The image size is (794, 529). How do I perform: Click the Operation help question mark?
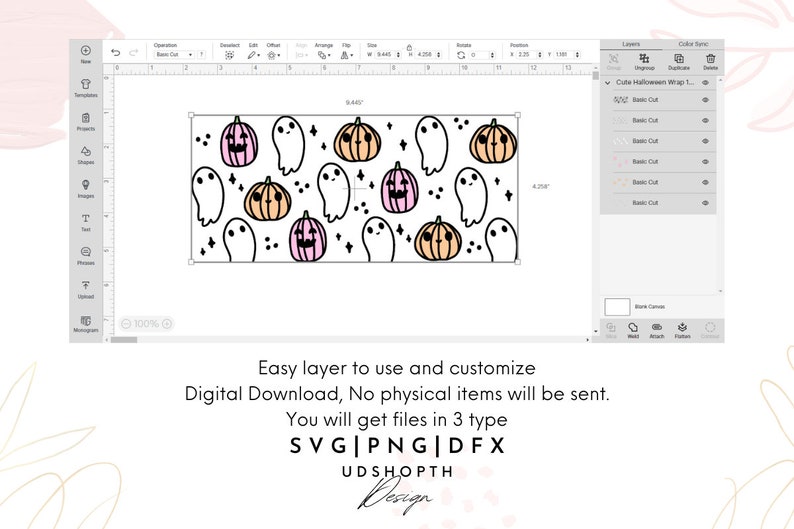(201, 54)
